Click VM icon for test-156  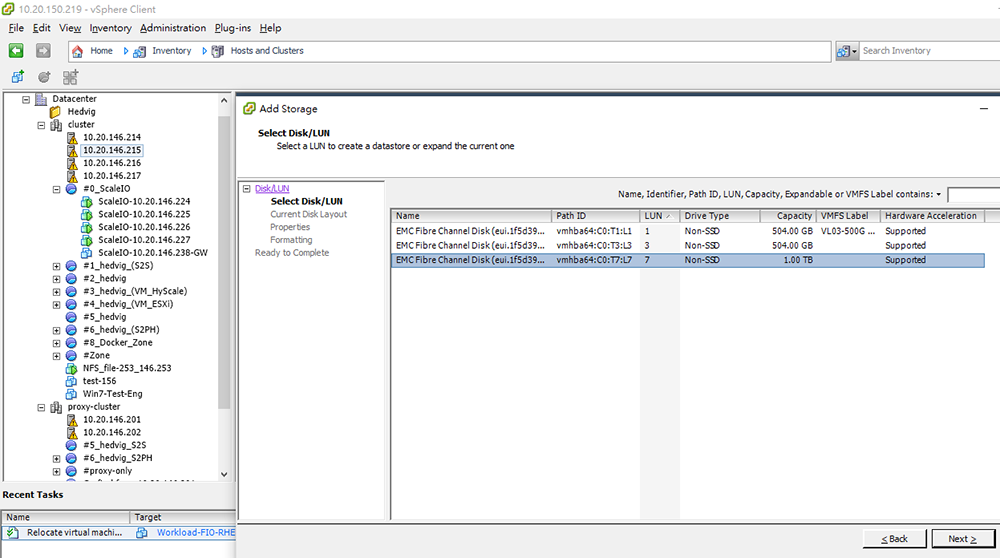click(71, 381)
